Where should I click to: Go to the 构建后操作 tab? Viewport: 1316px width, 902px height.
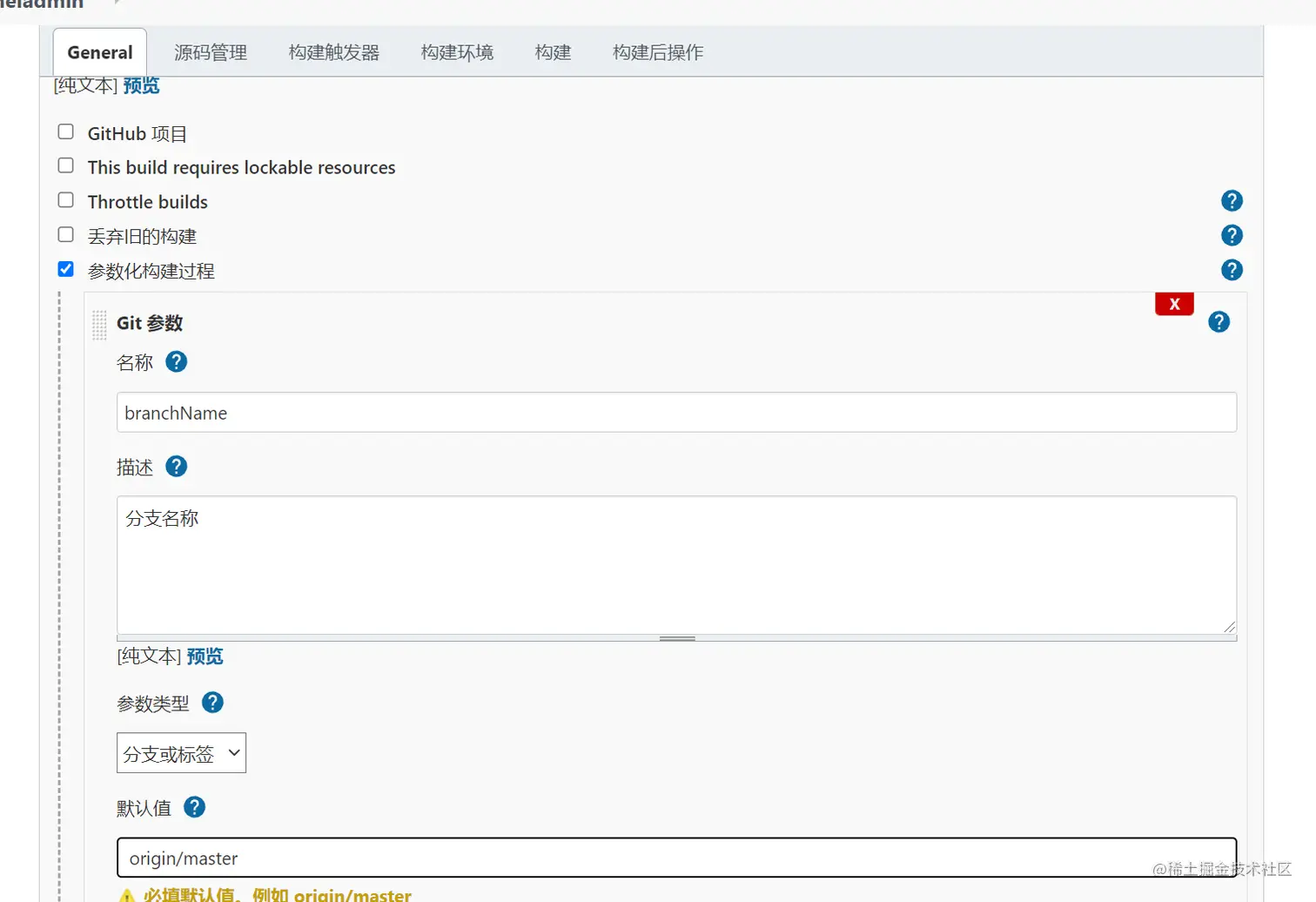pyautogui.click(x=658, y=52)
